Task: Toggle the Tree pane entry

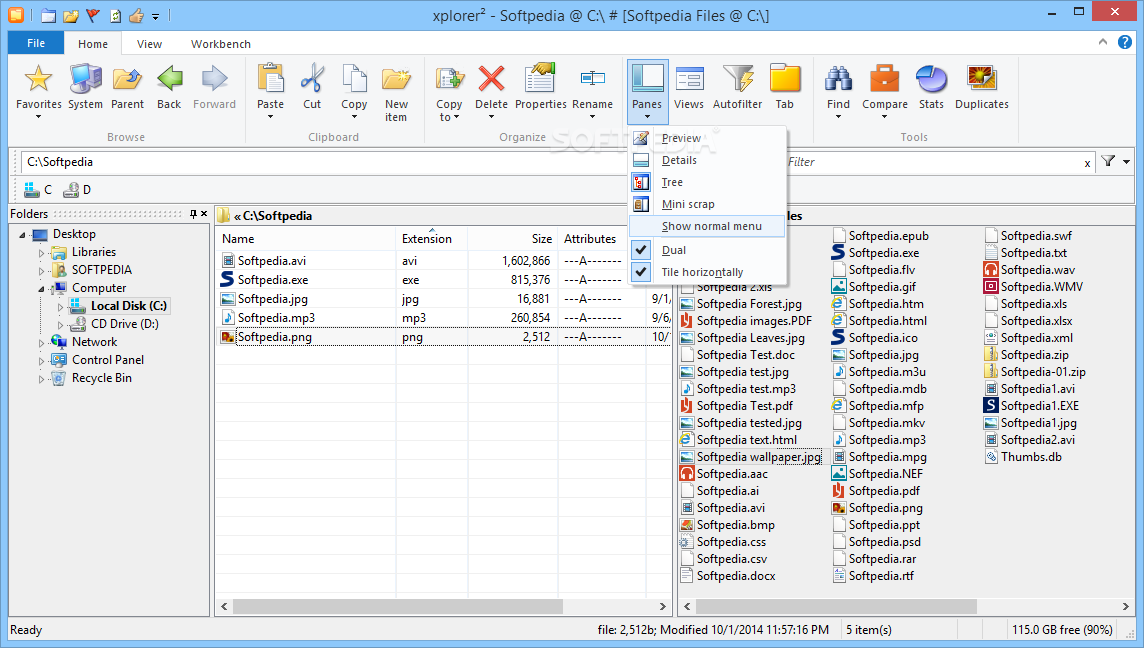Action: point(707,182)
